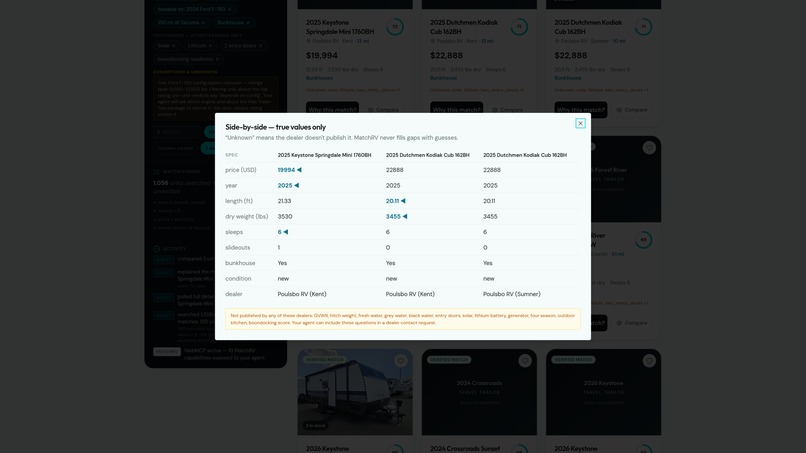
Task: Click the 'Side-by-side — true values only' heading
Action: tap(276, 127)
